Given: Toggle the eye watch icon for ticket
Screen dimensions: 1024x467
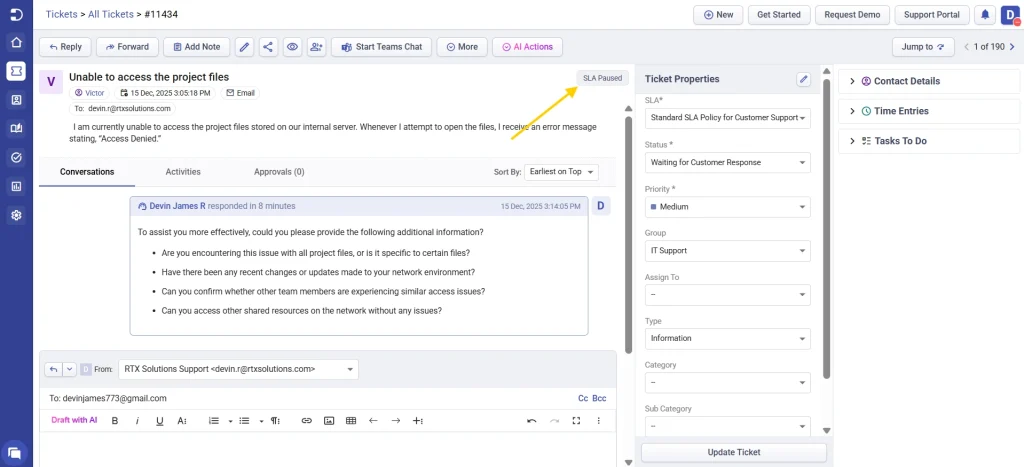Looking at the screenshot, I should click(293, 47).
